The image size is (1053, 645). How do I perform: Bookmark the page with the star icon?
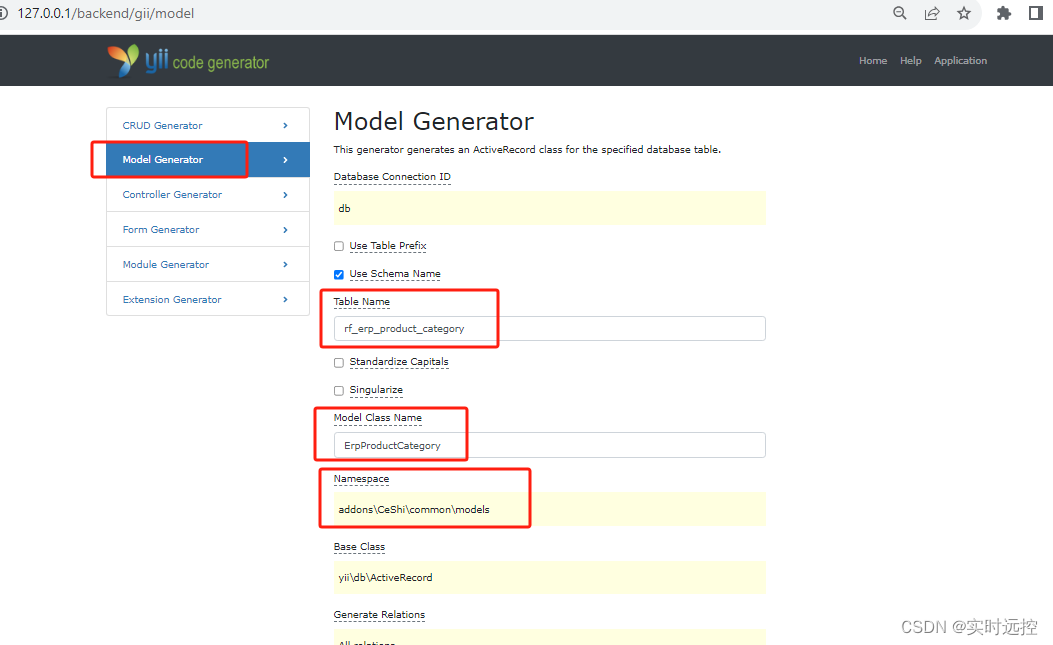coord(964,13)
